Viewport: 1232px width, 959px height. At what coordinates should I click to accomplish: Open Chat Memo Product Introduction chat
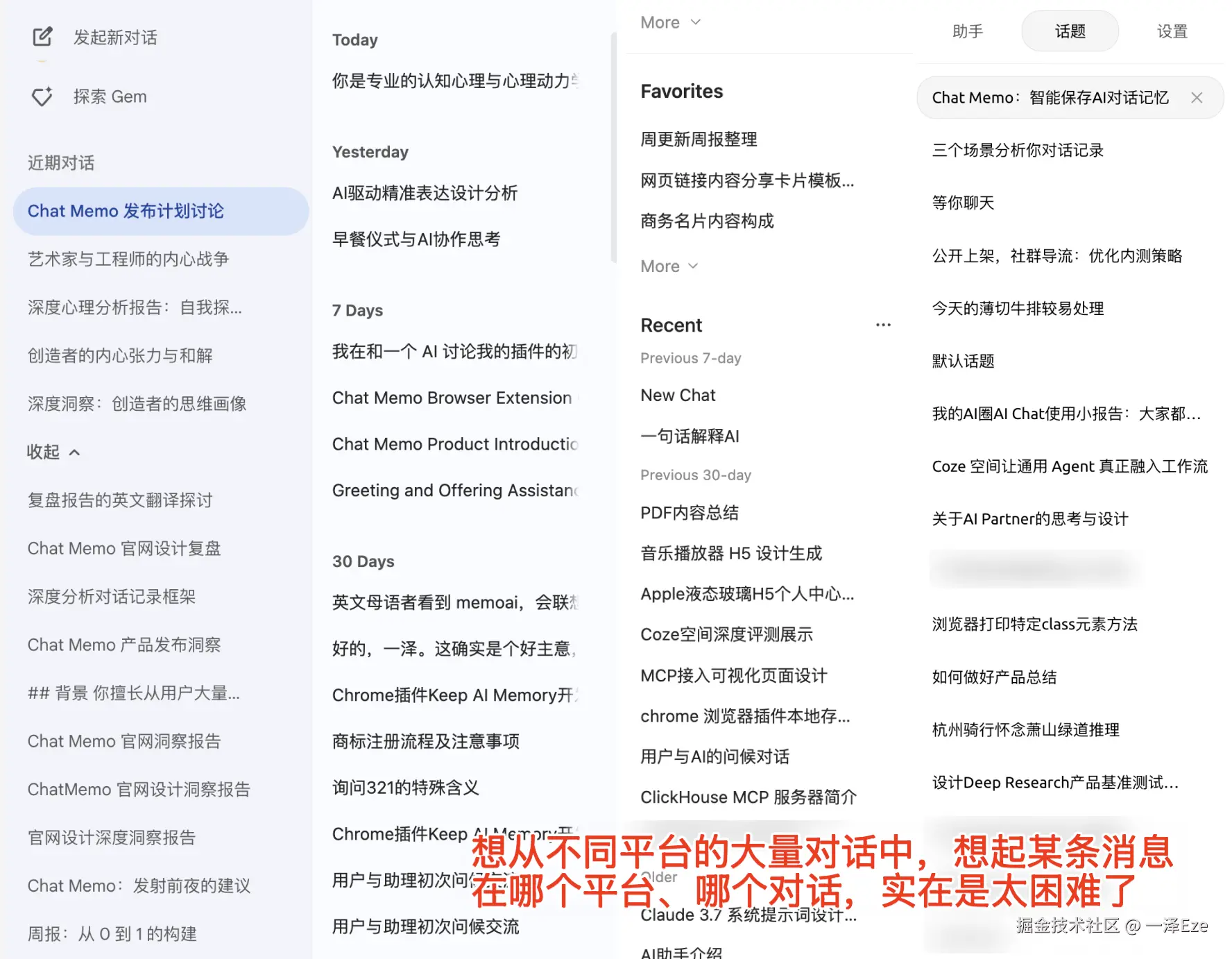(x=455, y=444)
